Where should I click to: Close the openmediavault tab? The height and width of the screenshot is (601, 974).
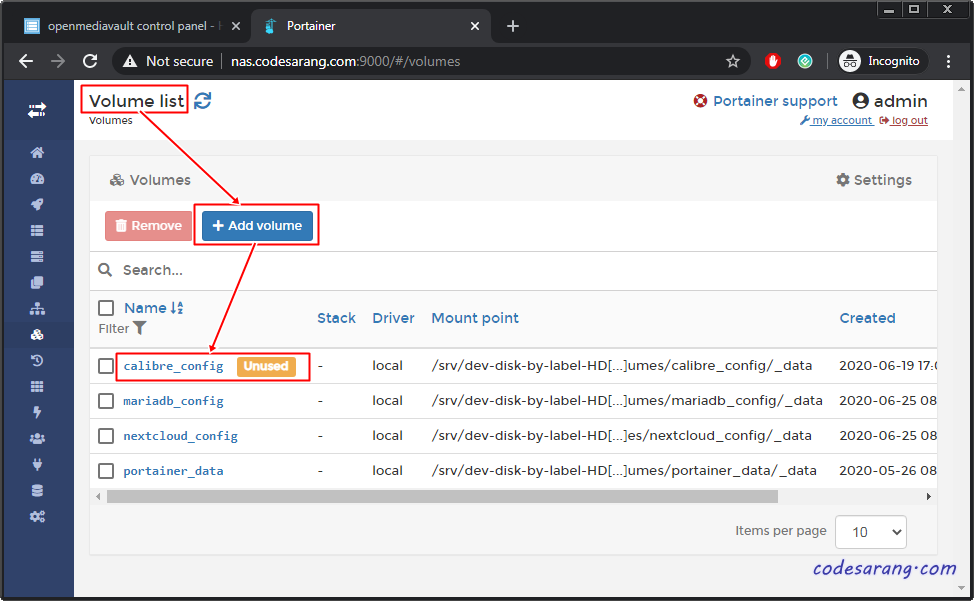(x=236, y=26)
